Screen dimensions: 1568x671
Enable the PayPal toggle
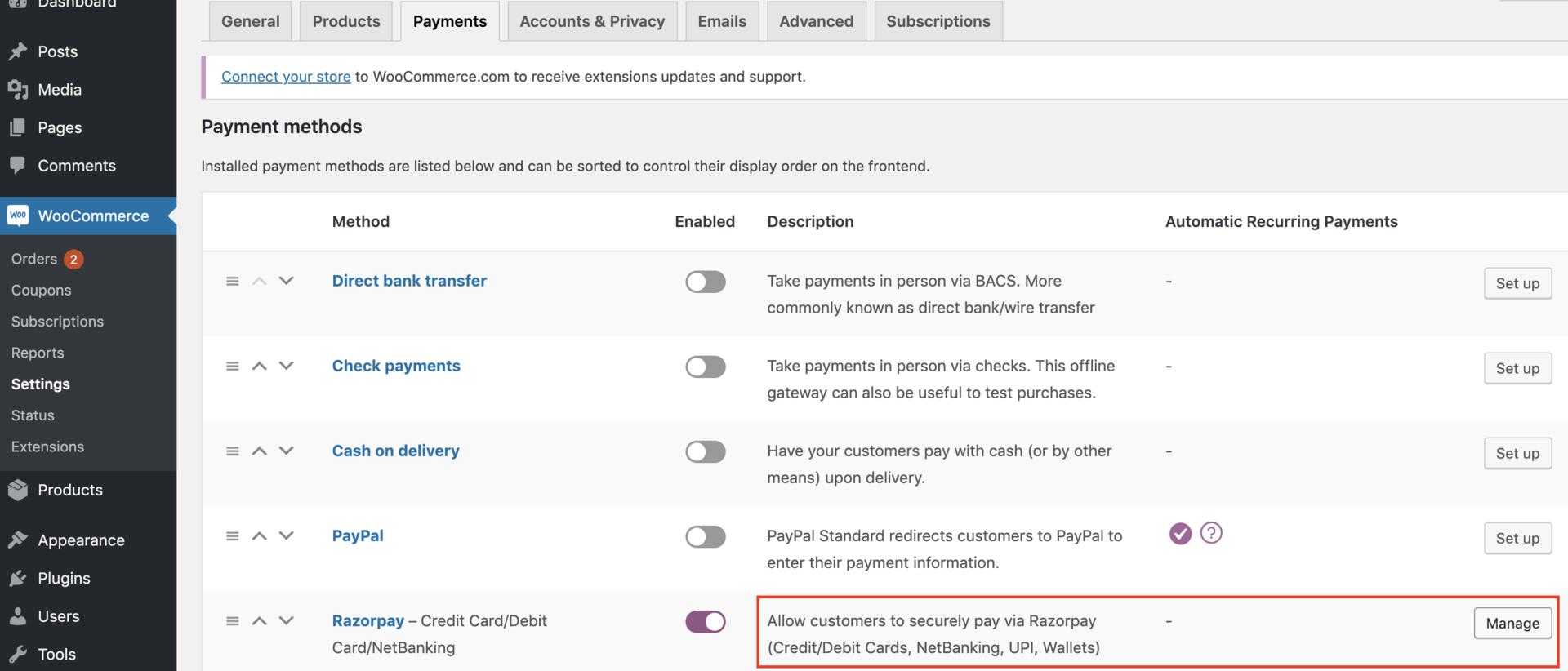pyautogui.click(x=706, y=536)
